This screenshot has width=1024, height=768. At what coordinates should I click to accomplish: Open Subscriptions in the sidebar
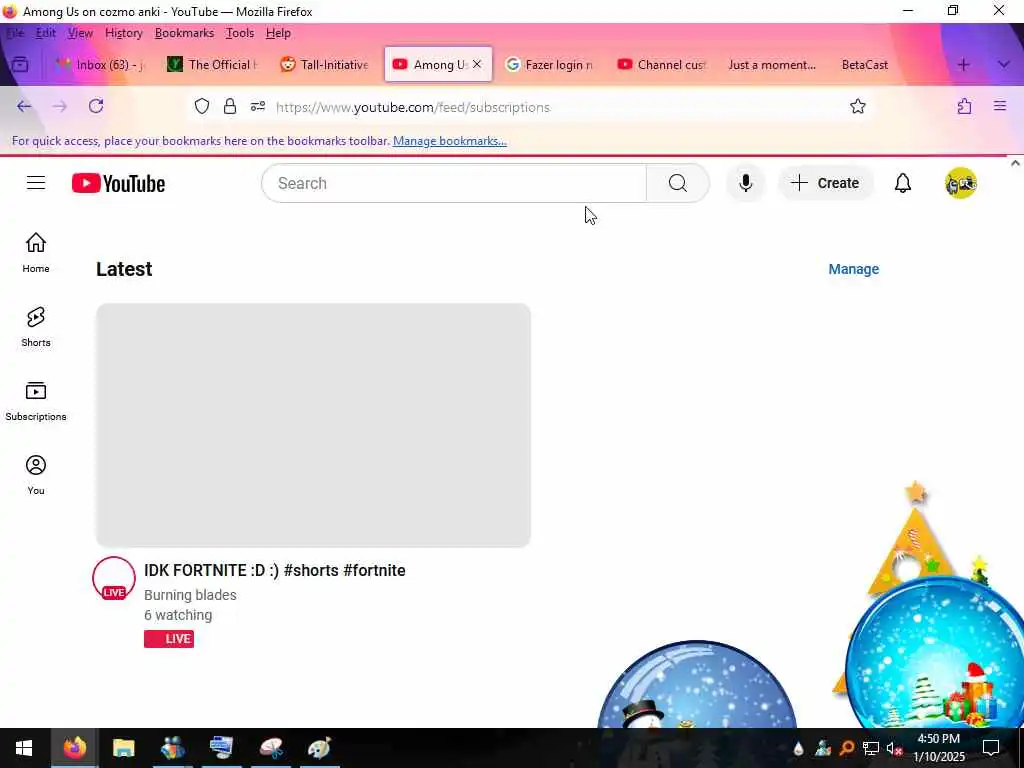coord(36,401)
